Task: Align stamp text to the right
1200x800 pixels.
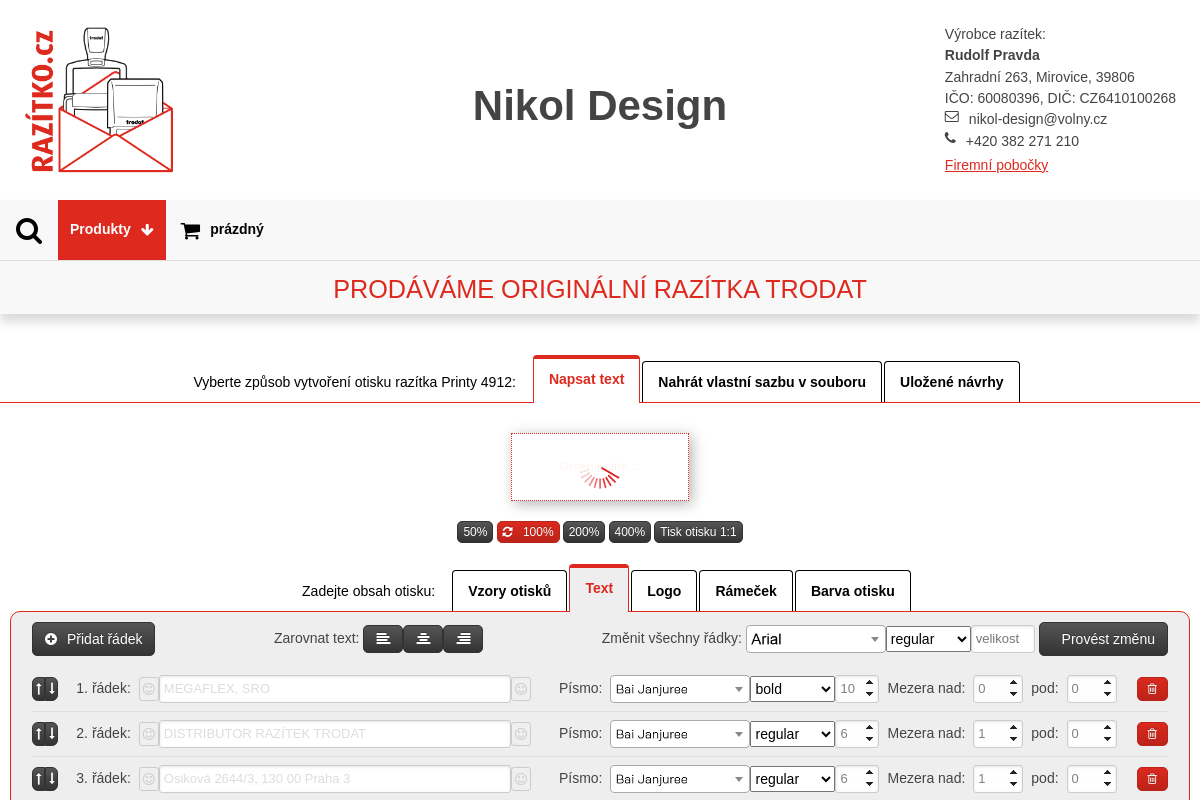Action: (463, 639)
